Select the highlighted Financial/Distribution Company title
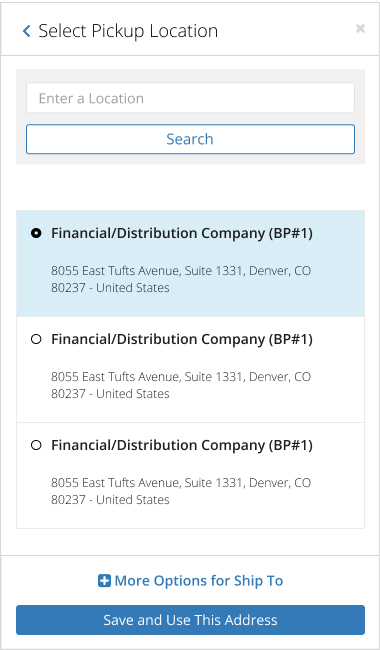 (x=182, y=233)
